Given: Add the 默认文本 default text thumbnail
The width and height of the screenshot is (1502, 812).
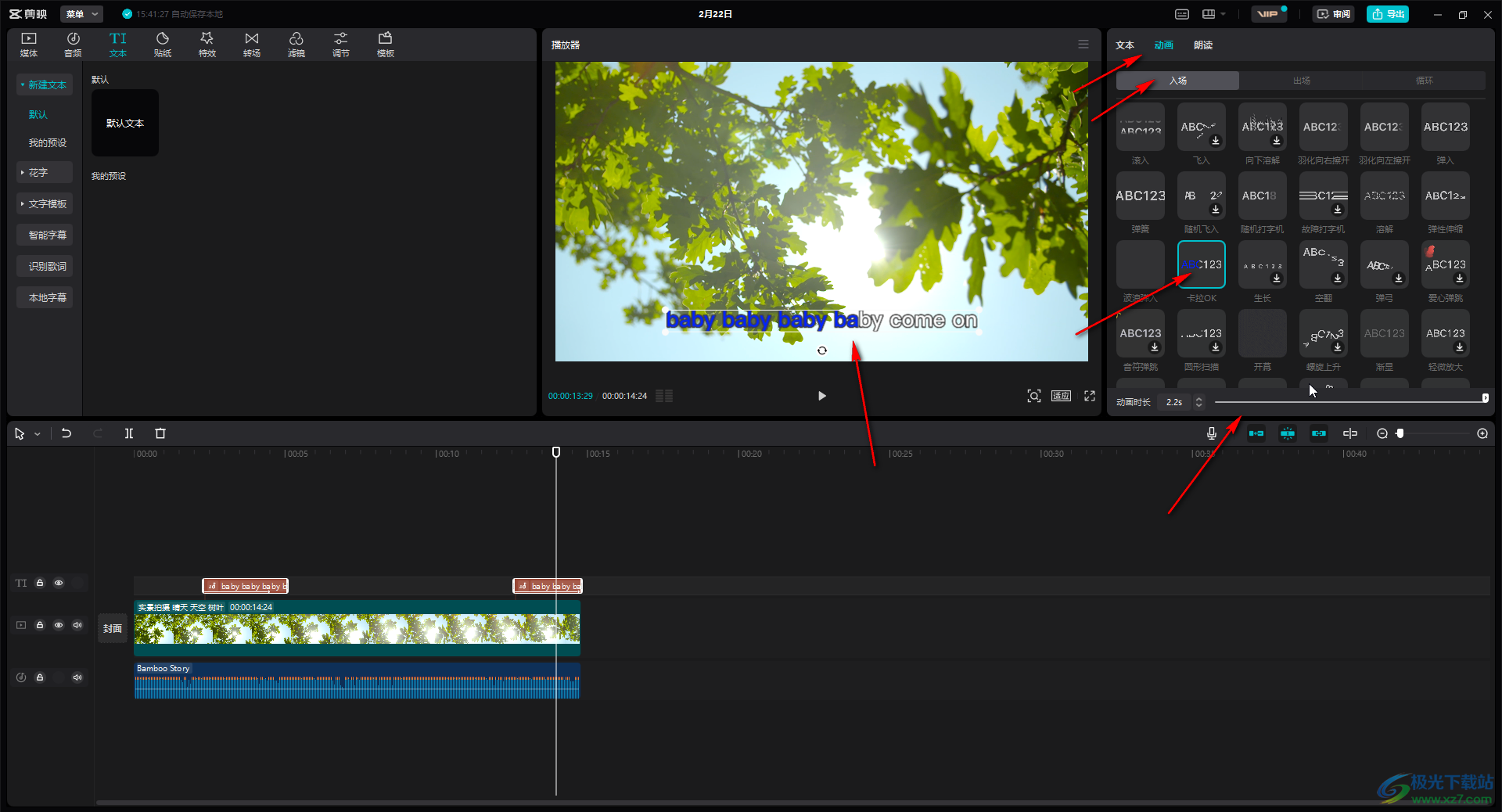Looking at the screenshot, I should (125, 123).
